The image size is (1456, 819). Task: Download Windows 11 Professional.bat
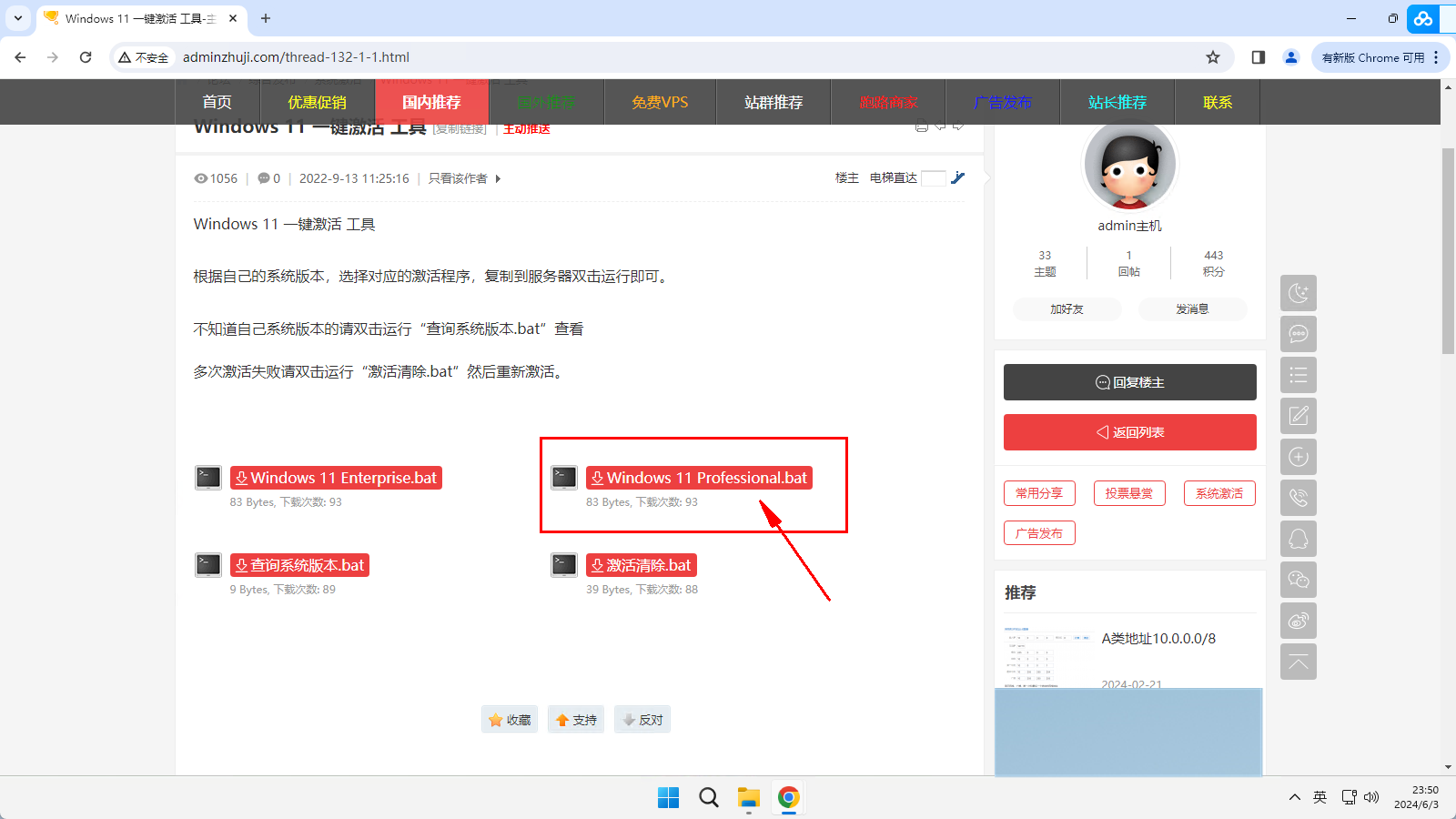click(x=699, y=478)
